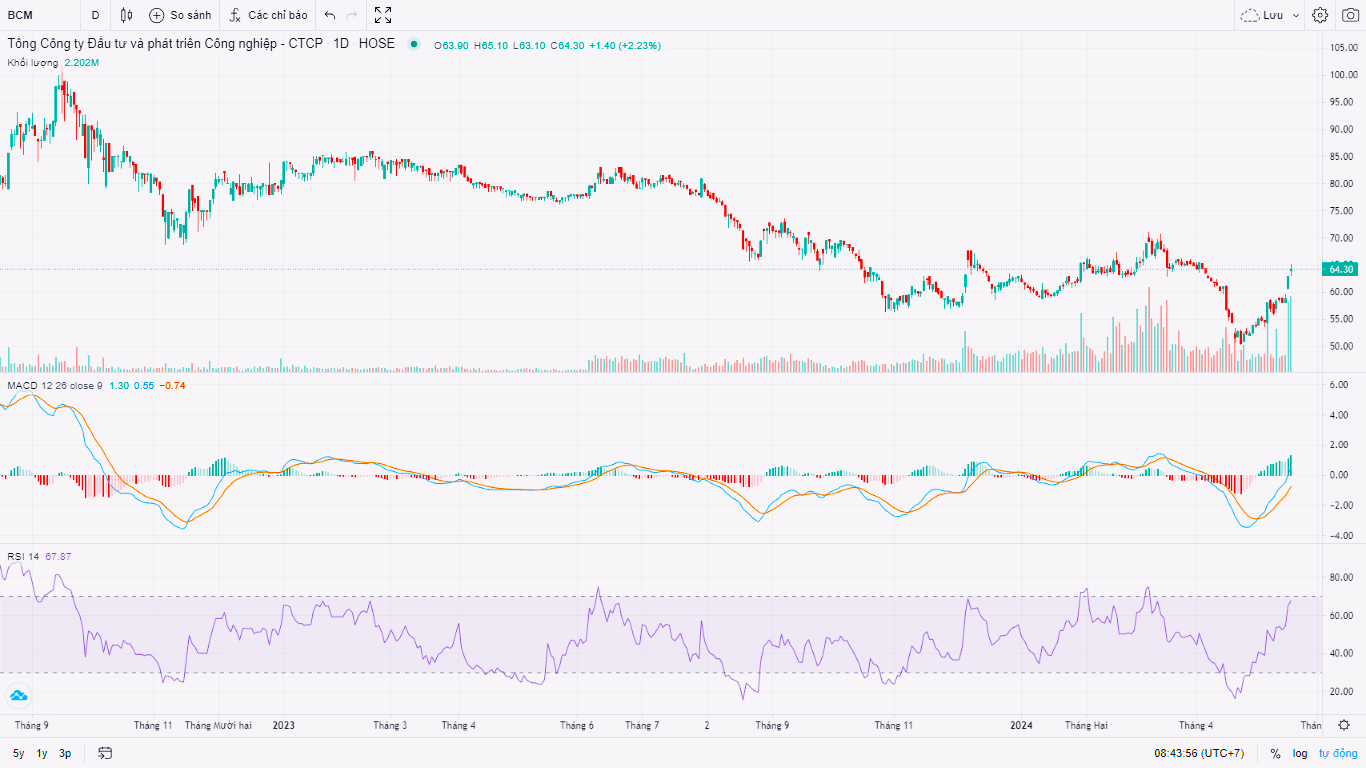This screenshot has height=768, width=1366.
Task: Select the 3p time range
Action: tap(65, 753)
